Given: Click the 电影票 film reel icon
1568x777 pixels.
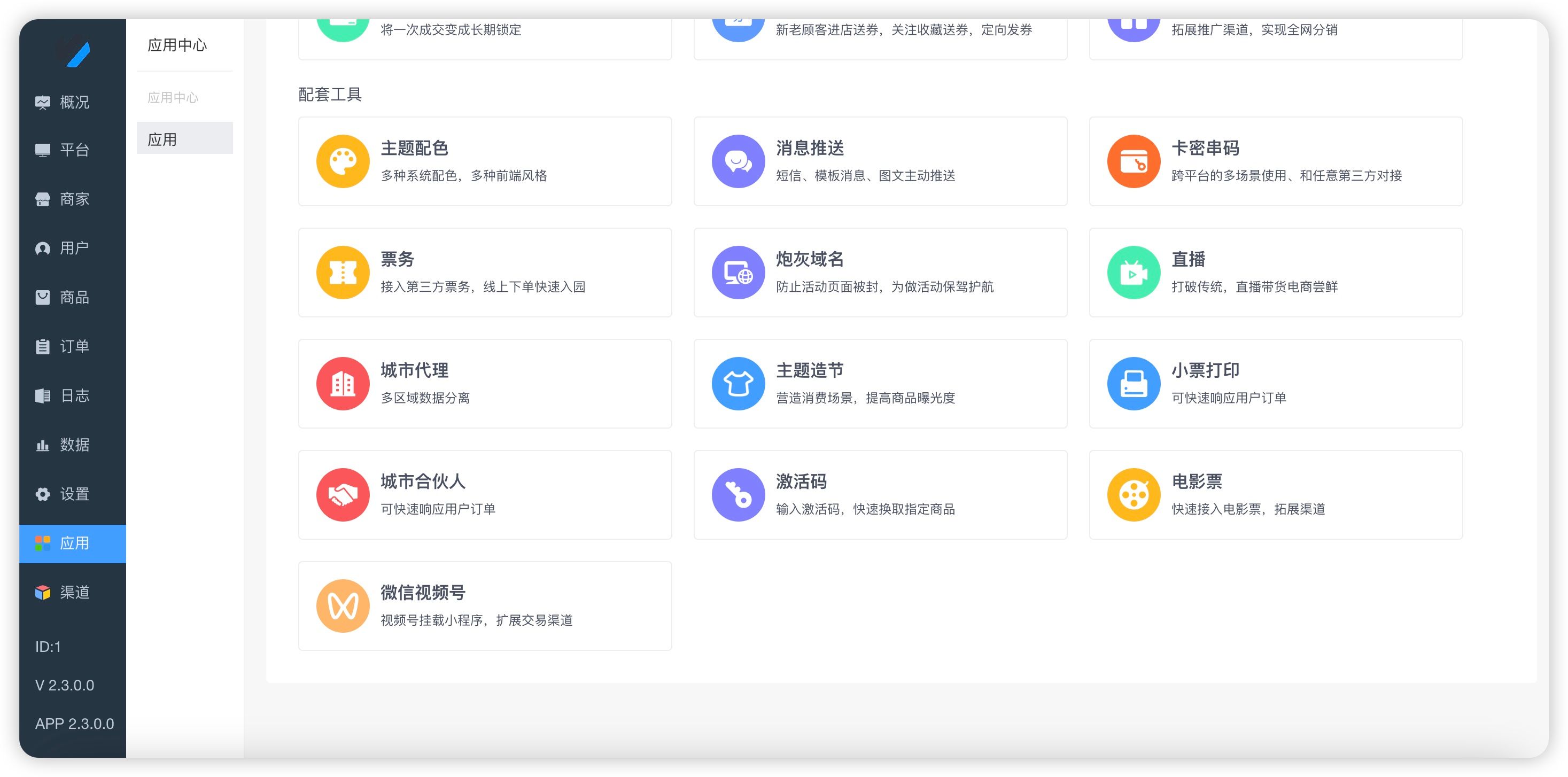Looking at the screenshot, I should tap(1134, 495).
